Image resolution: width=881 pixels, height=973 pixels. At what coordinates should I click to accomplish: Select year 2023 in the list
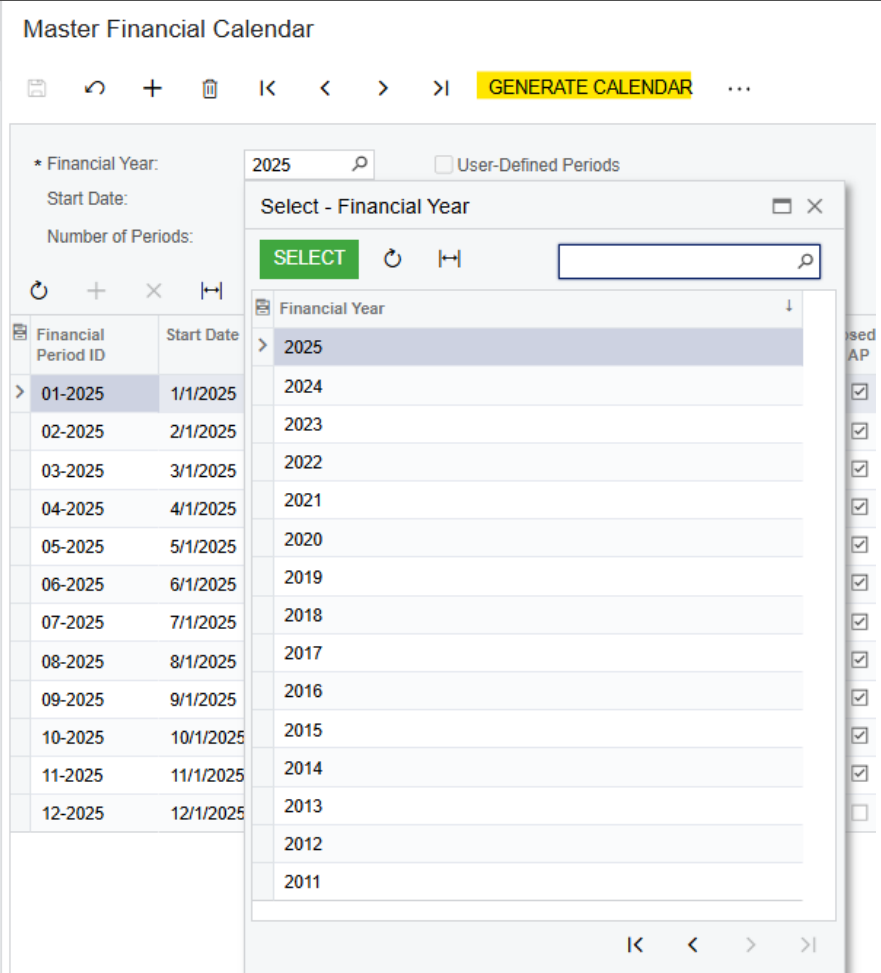coord(304,424)
